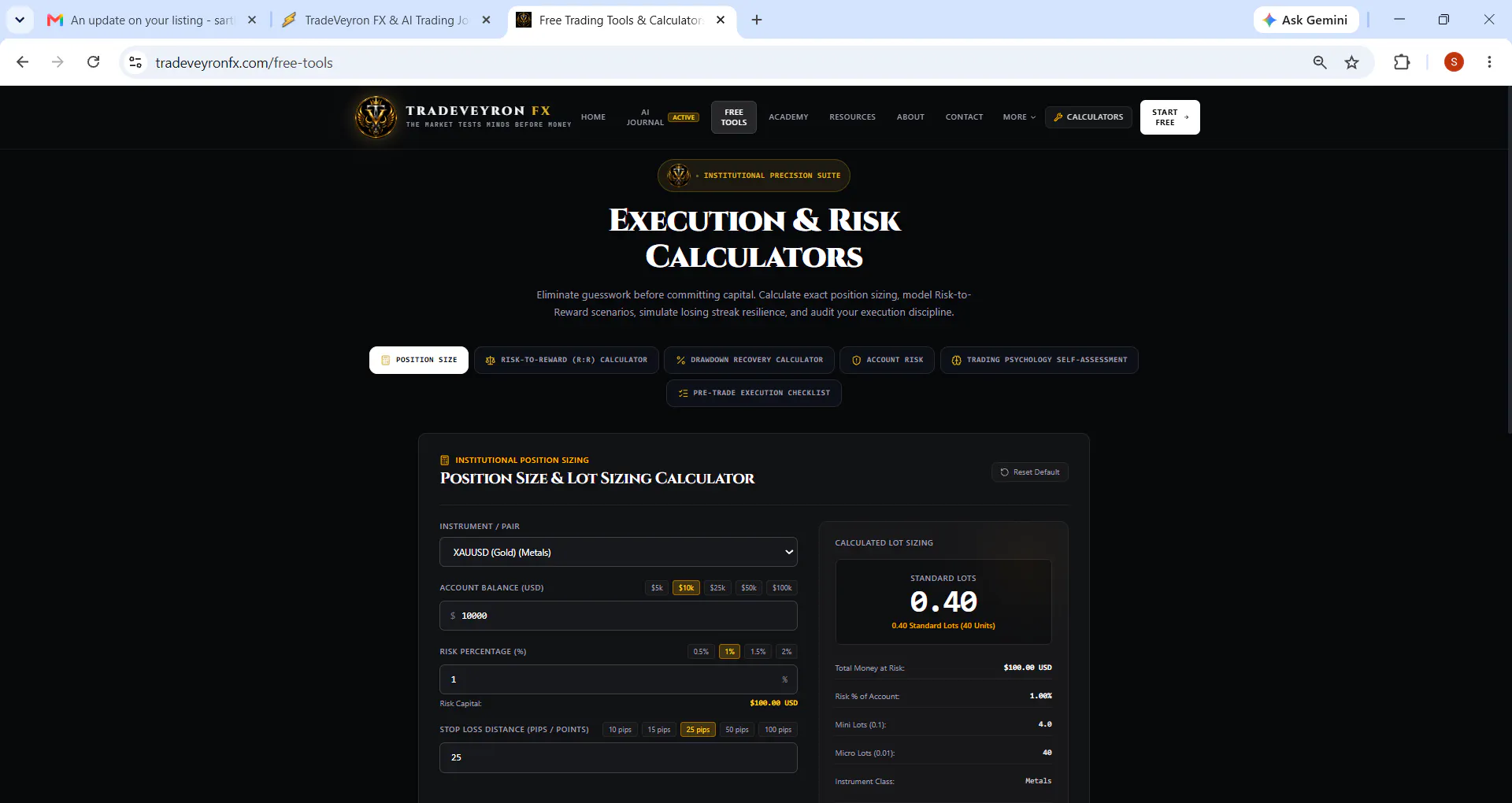
Task: Open the About nav link
Action: (x=910, y=117)
